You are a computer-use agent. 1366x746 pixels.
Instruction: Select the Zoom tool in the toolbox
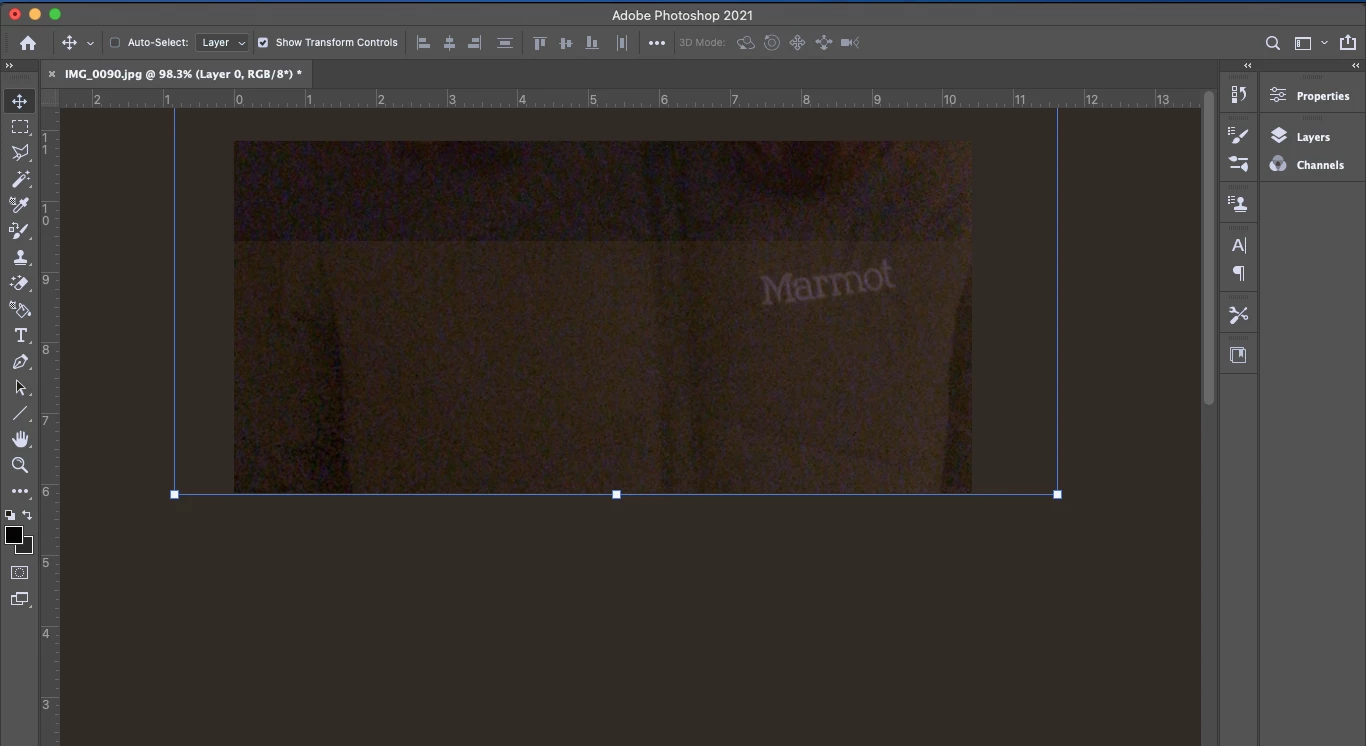click(x=20, y=465)
